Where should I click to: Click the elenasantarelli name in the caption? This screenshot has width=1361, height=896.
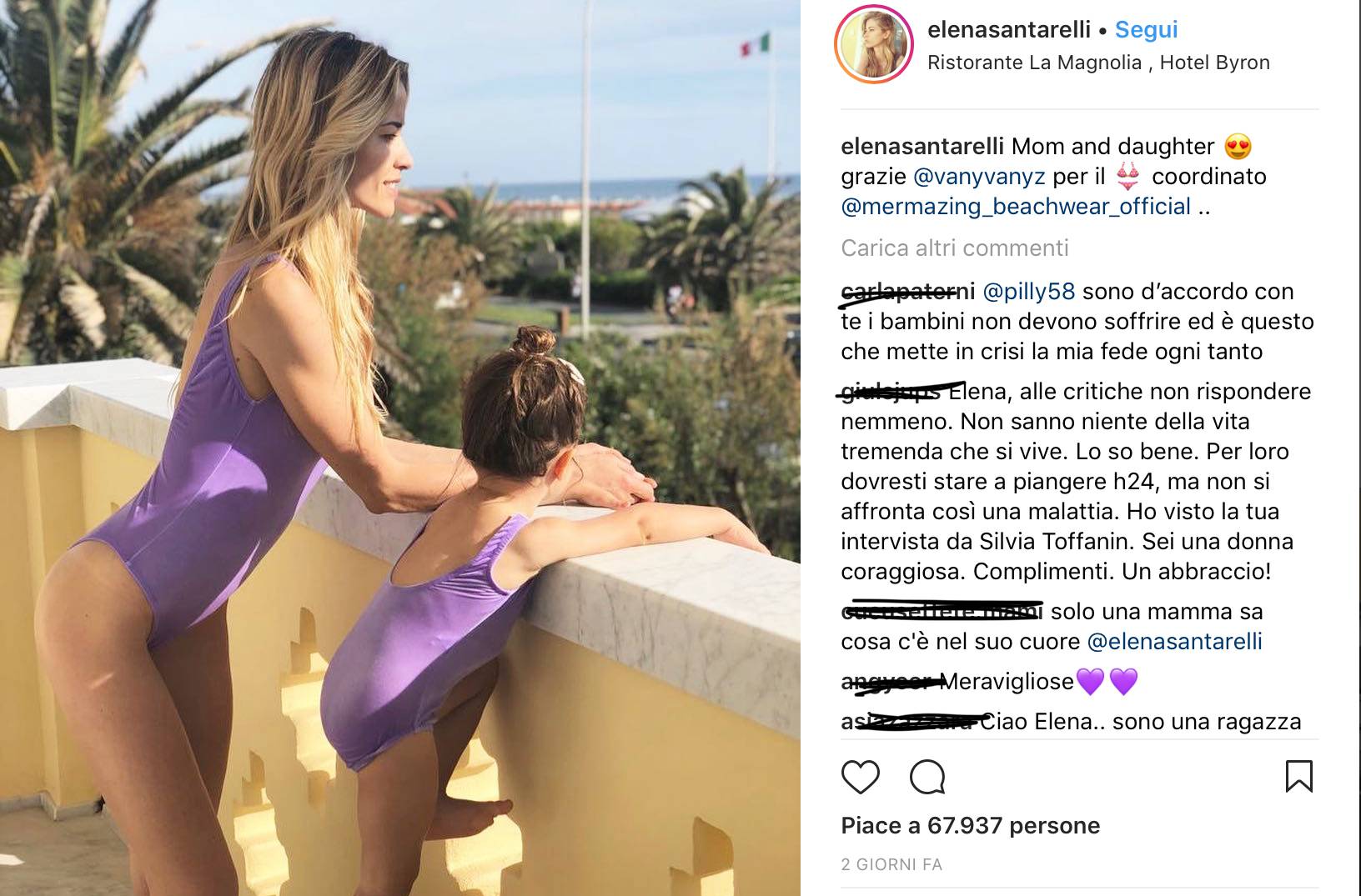click(x=922, y=147)
